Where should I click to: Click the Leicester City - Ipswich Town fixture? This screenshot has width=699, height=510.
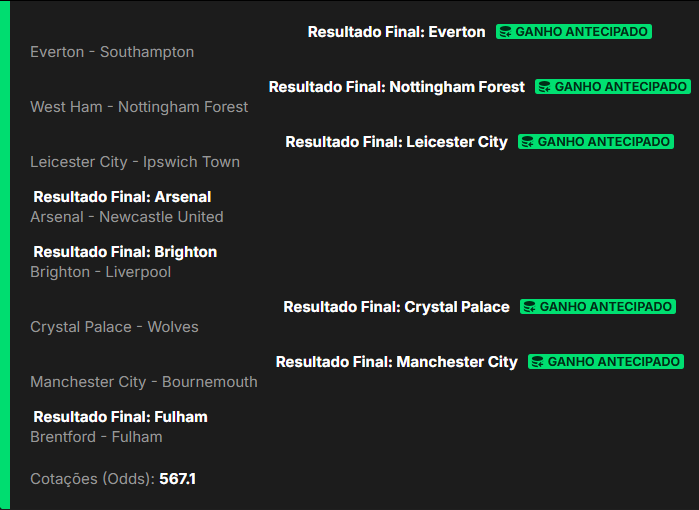135,162
